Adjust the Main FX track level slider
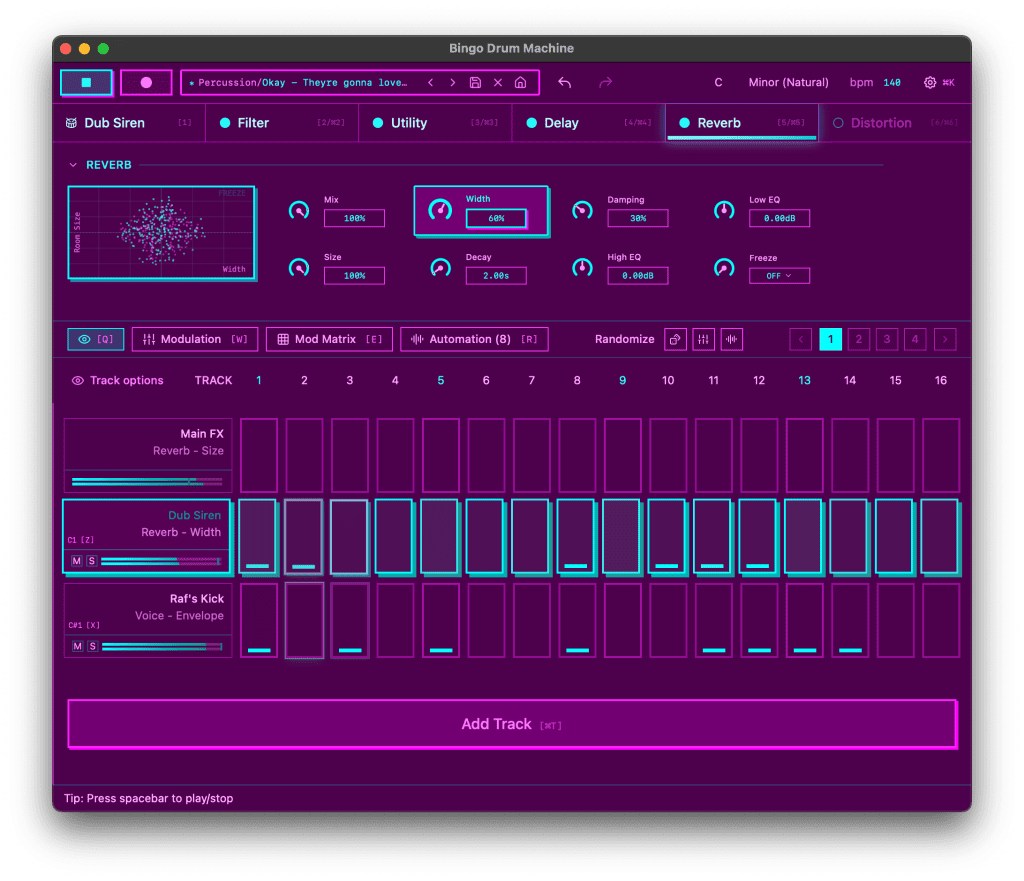 (146, 481)
